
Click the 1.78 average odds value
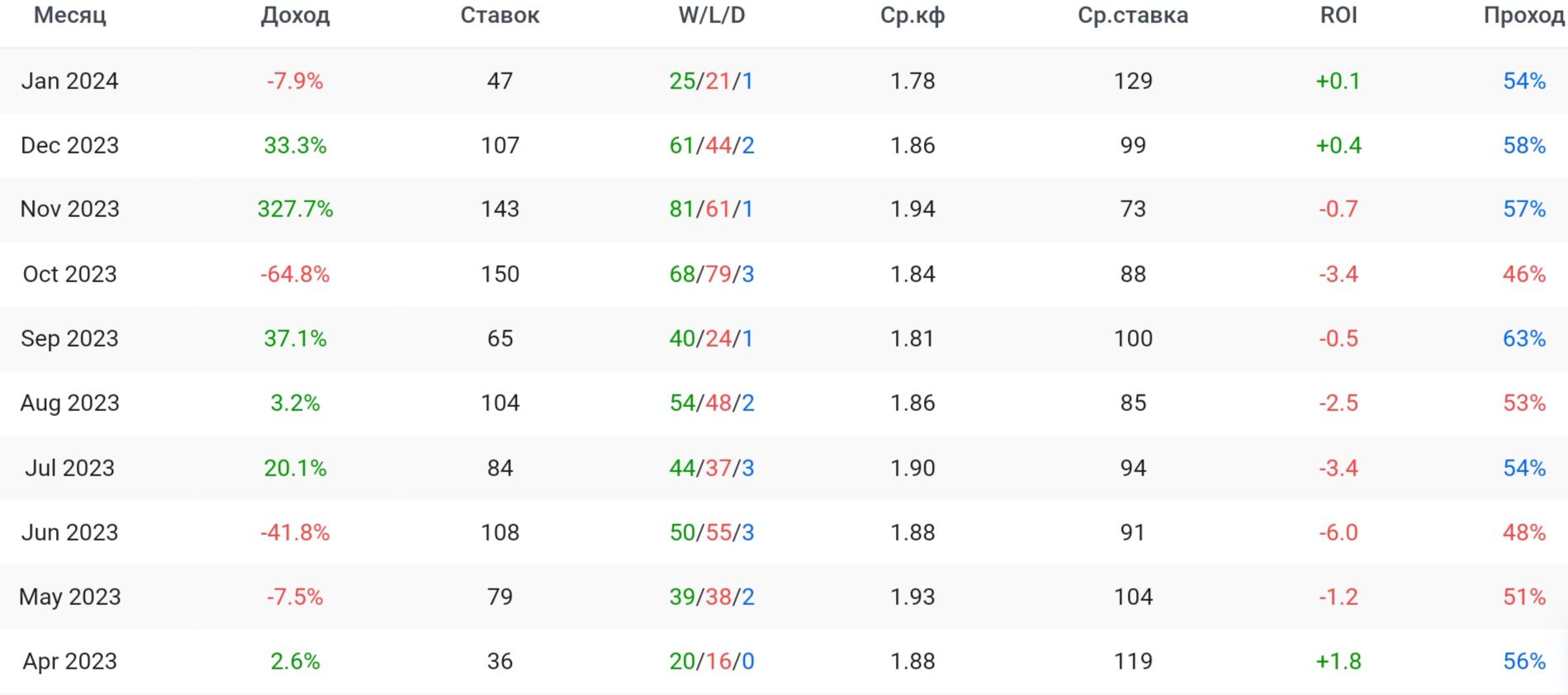(912, 81)
